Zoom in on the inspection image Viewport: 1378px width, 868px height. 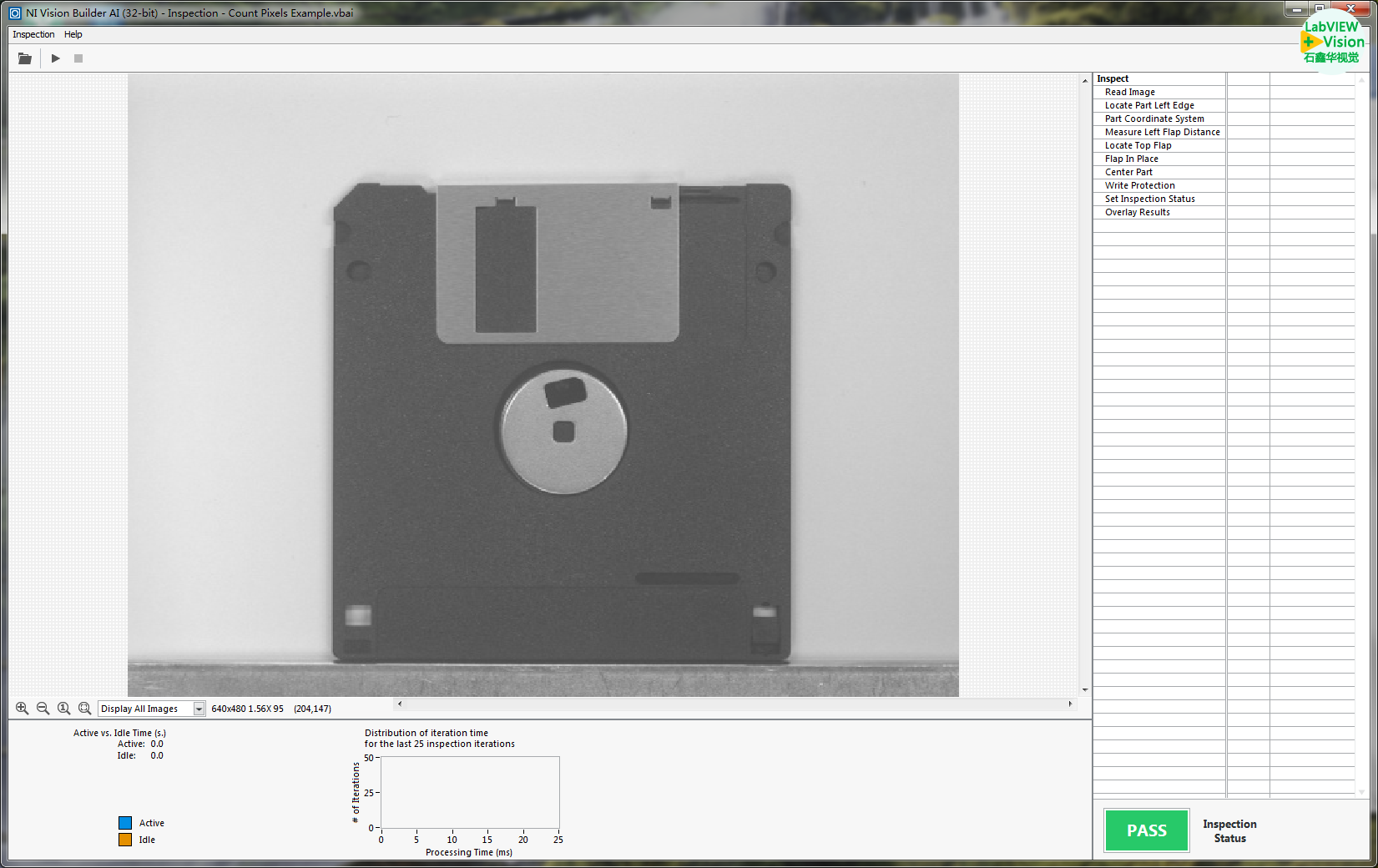tap(23, 709)
